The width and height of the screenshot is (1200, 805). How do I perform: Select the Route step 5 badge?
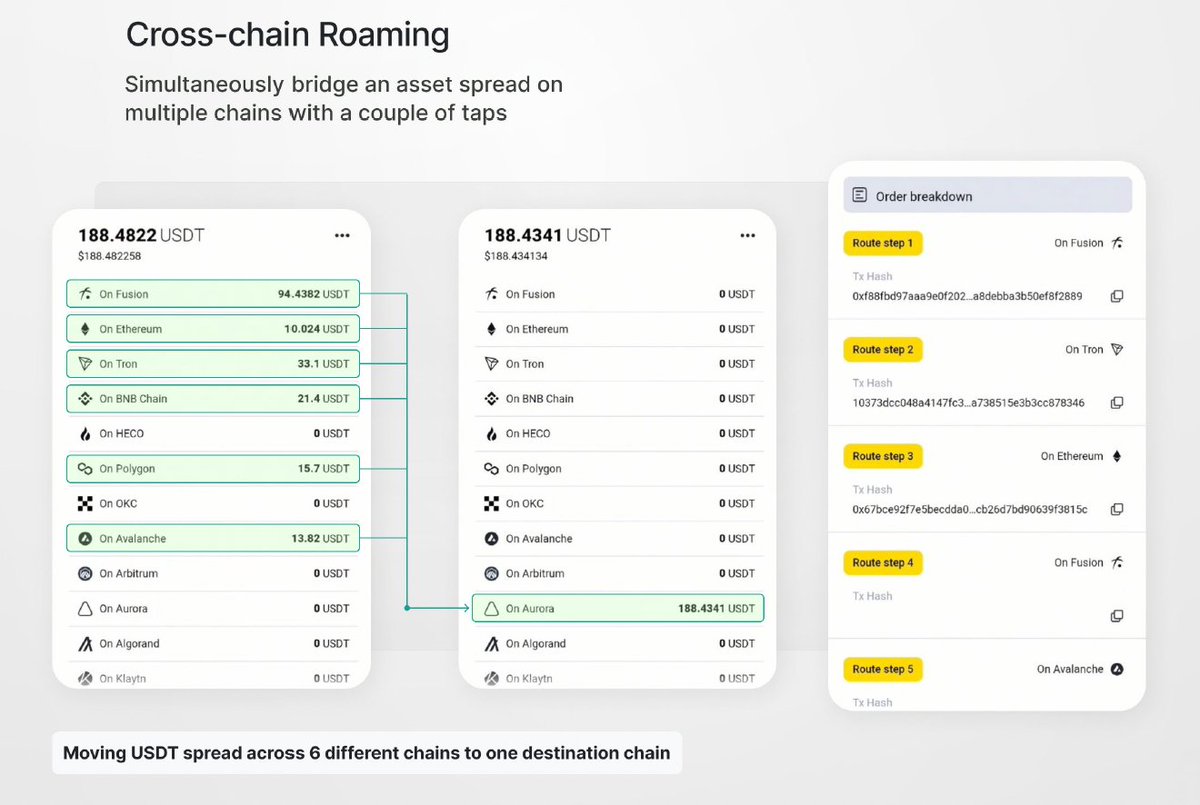pos(883,669)
